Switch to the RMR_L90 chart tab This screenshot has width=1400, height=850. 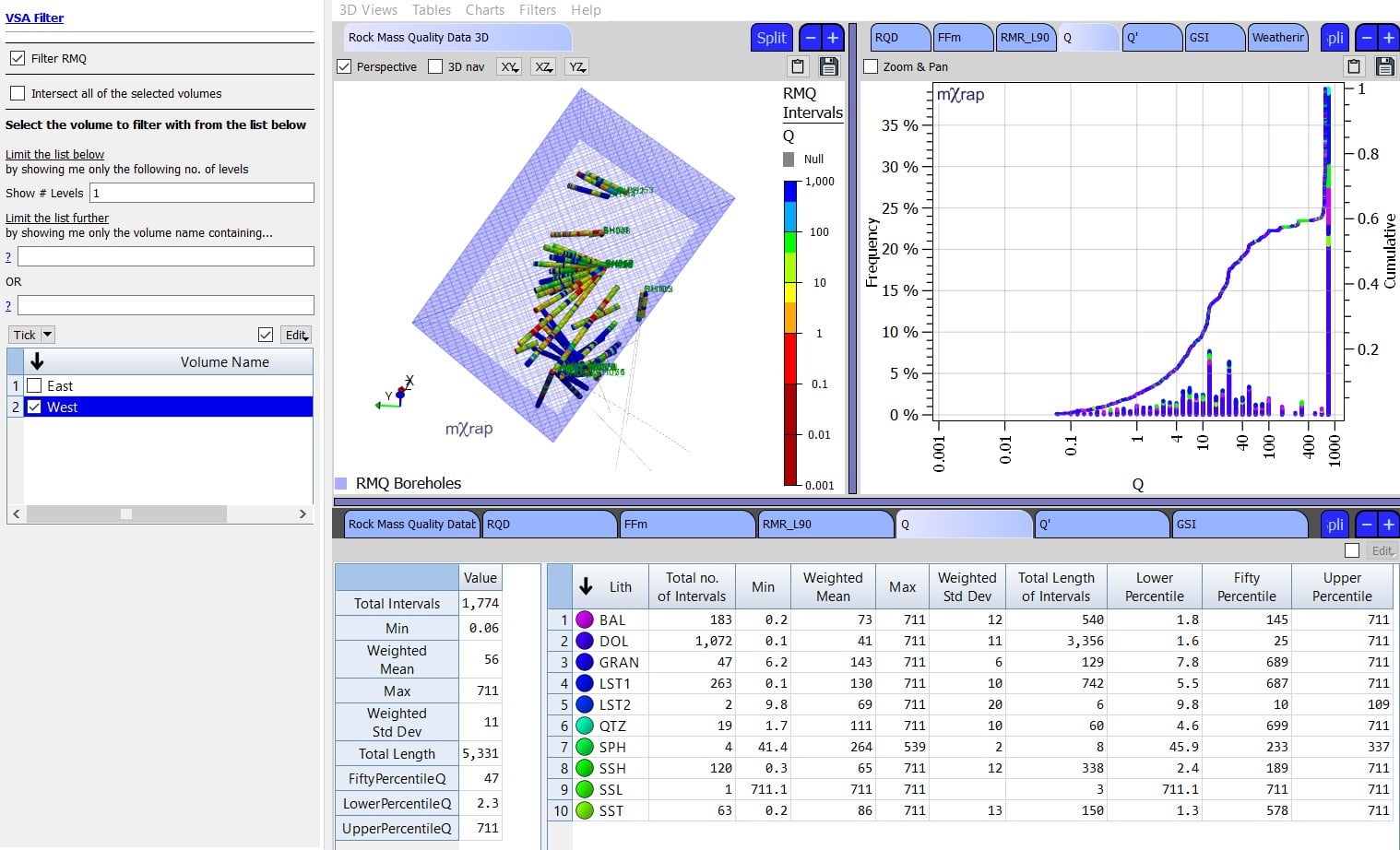click(1025, 37)
